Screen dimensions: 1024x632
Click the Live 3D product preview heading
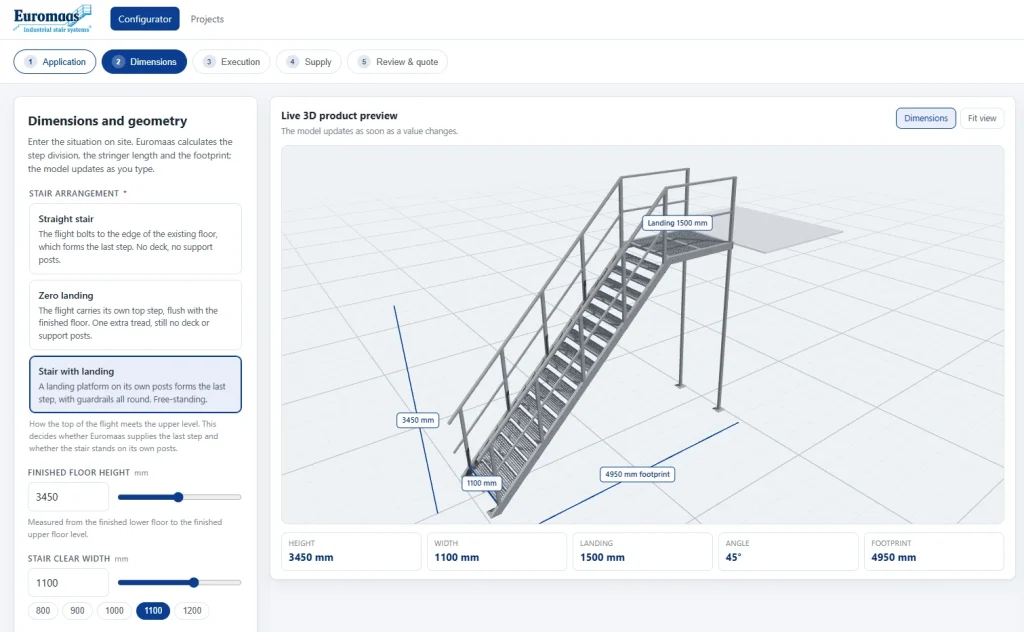click(339, 116)
